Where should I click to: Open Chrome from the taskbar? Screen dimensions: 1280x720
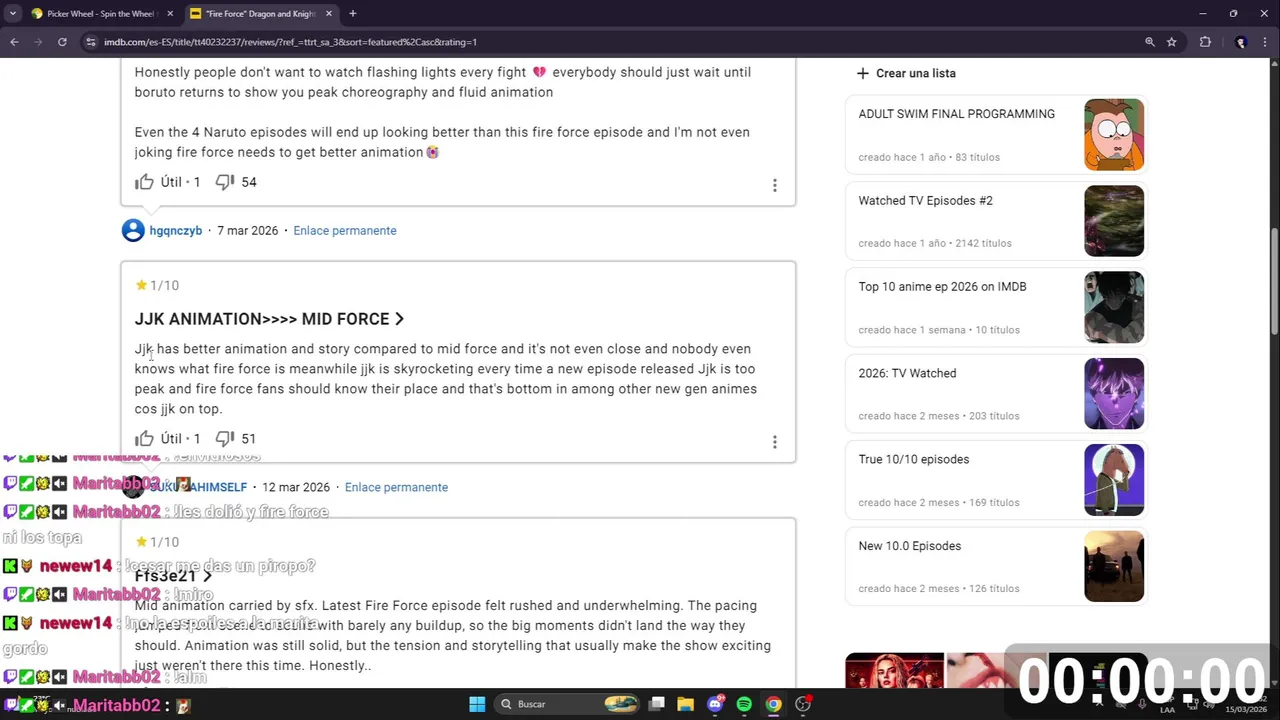(773, 704)
